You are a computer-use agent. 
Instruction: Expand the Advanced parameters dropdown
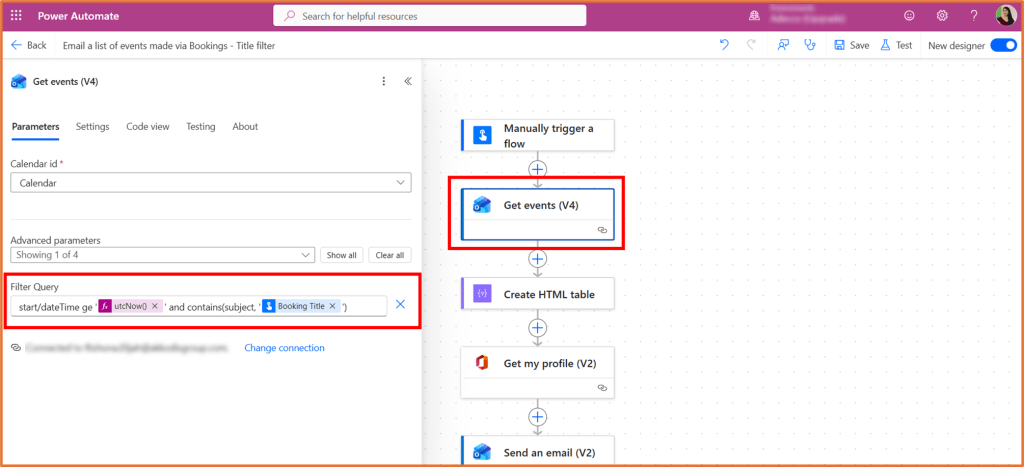coord(163,255)
